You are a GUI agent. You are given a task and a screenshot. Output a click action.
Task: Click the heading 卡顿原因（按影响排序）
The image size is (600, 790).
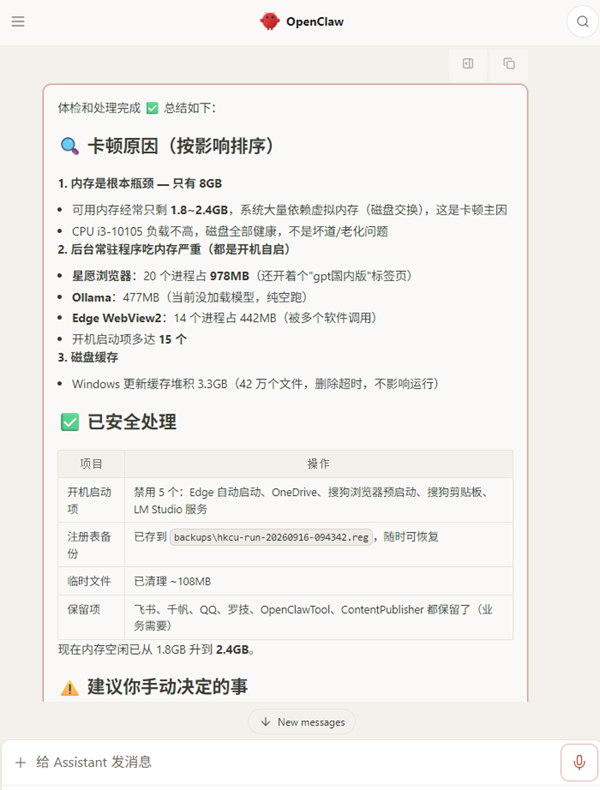point(181,146)
